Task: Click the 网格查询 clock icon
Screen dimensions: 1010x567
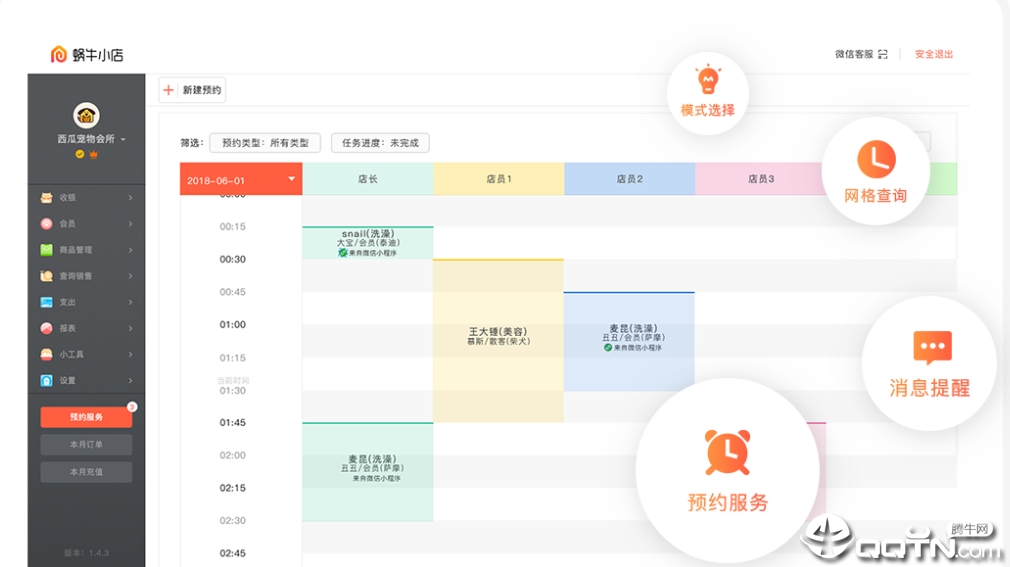Action: click(x=876, y=159)
